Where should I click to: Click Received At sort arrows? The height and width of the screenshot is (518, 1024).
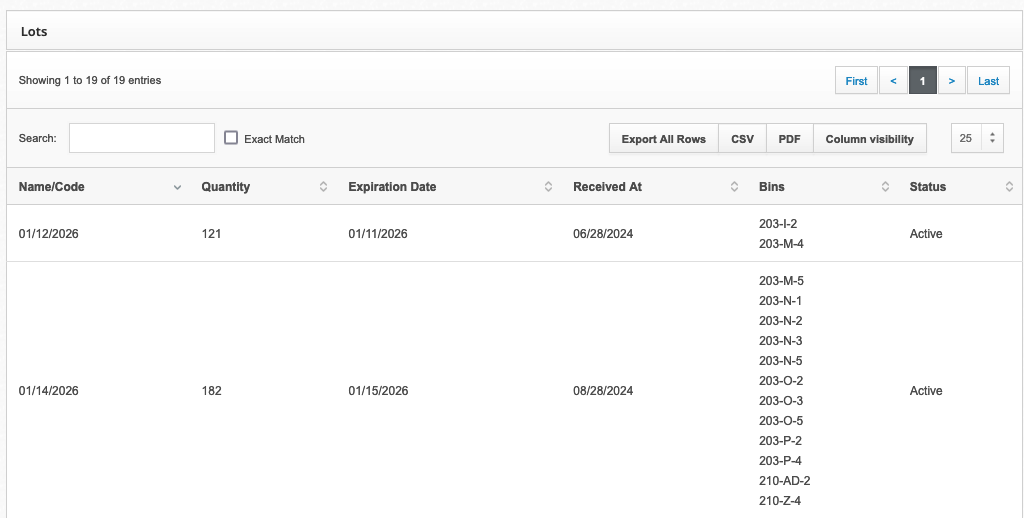(734, 187)
